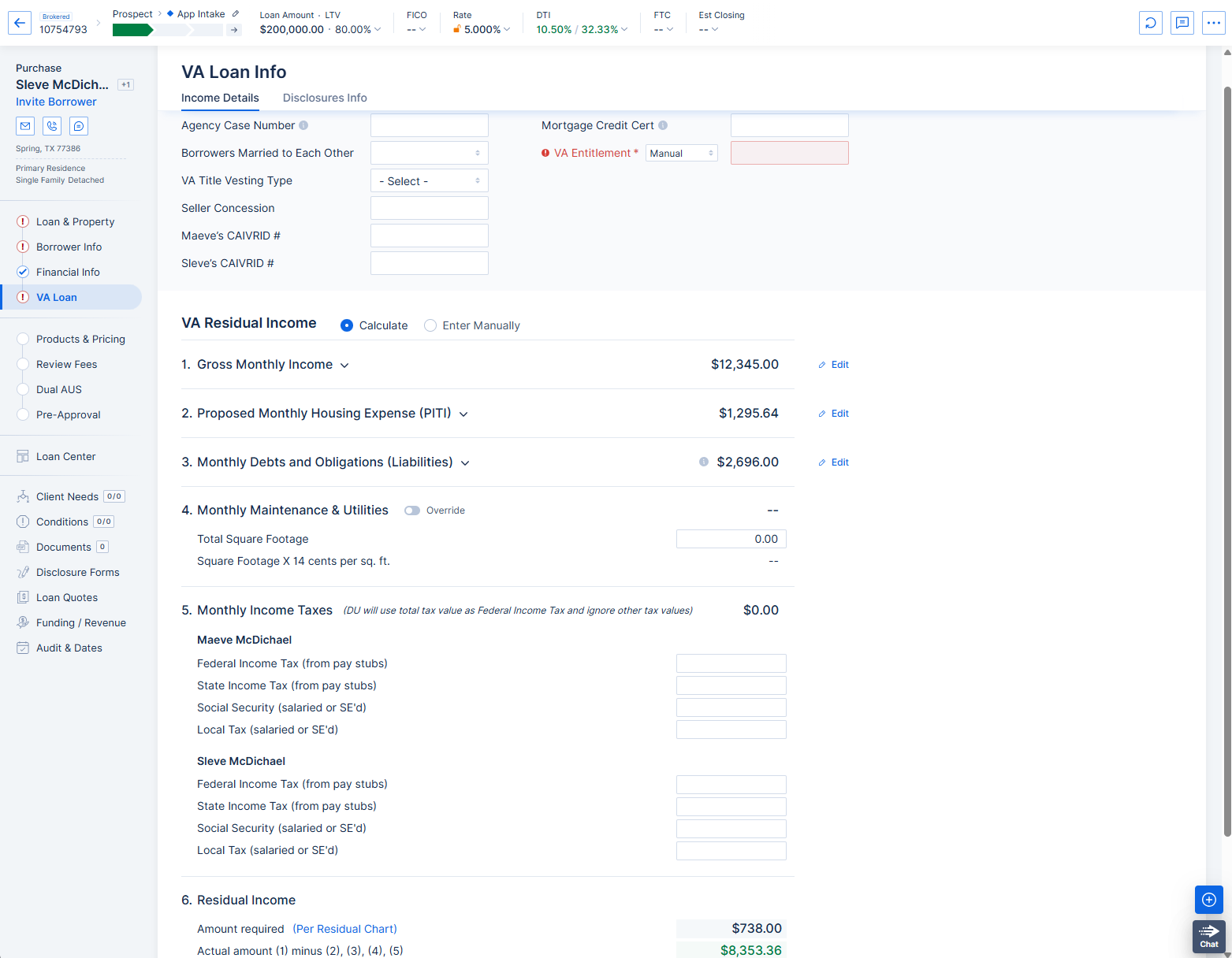Click Maeve's Federal Income Tax field
The height and width of the screenshot is (958, 1232).
point(731,663)
